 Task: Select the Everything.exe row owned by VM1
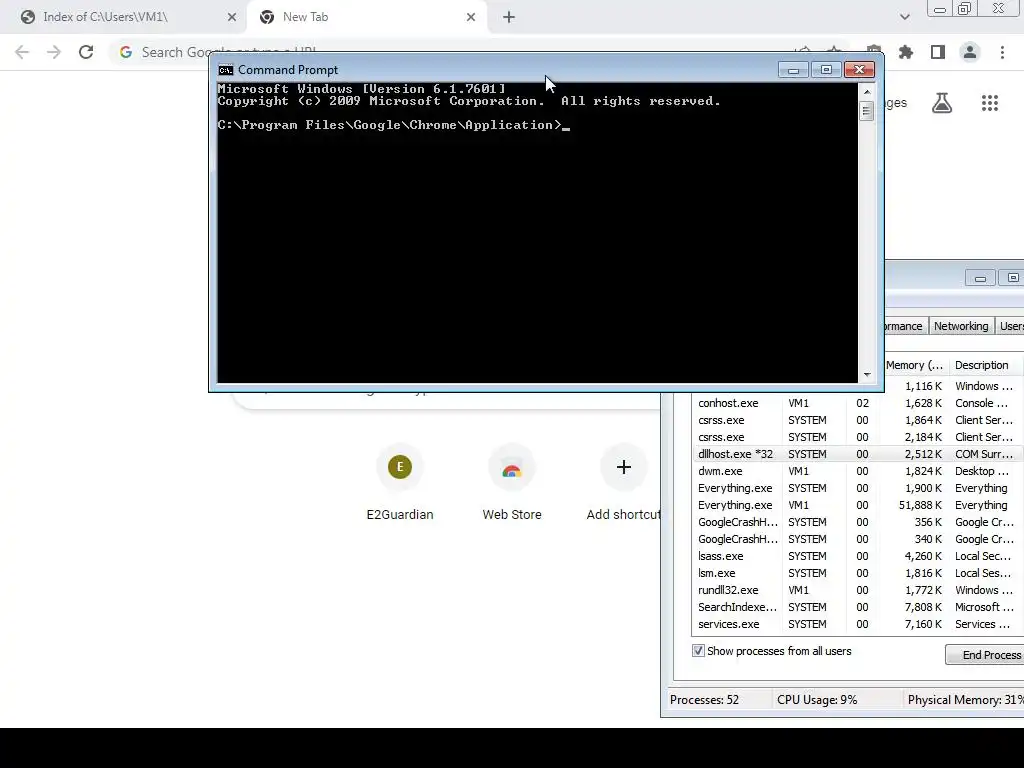pyautogui.click(x=857, y=505)
